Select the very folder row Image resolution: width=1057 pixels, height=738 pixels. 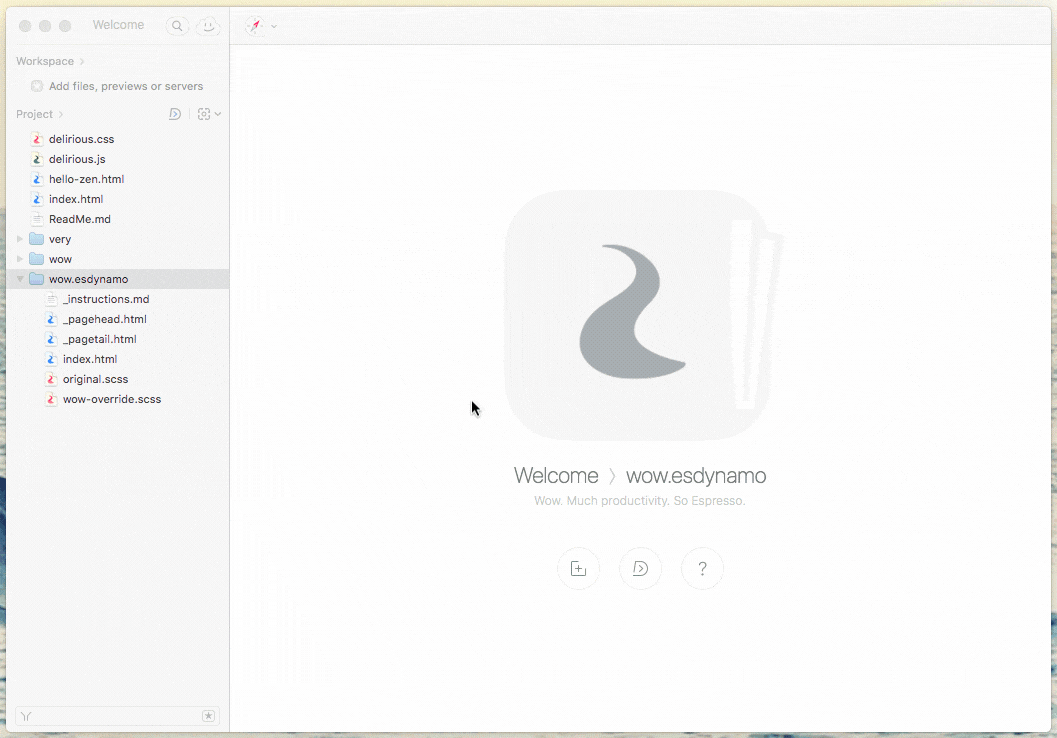coord(117,239)
